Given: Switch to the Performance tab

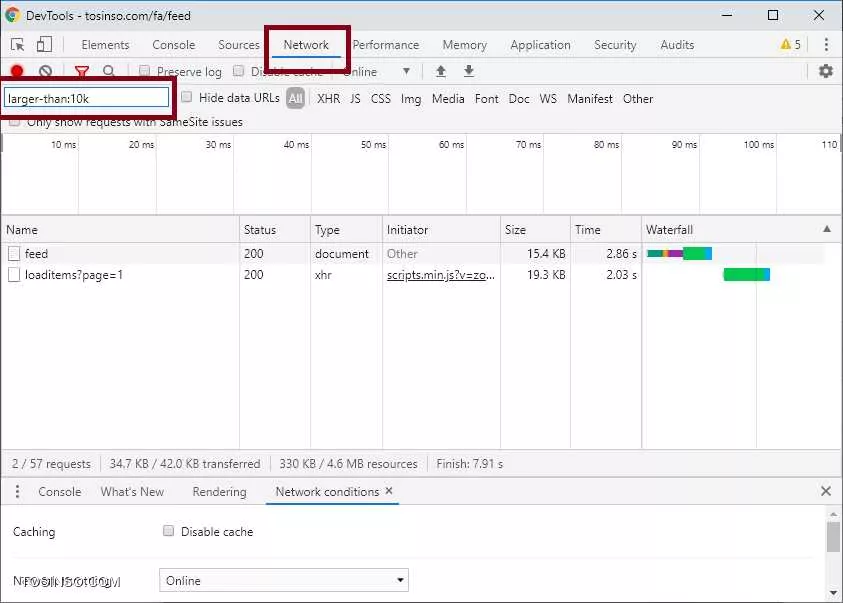Looking at the screenshot, I should click(x=385, y=45).
